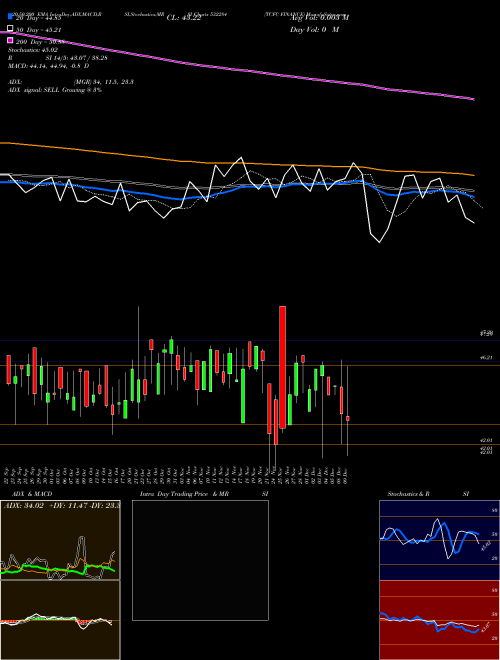Screen dimensions: 500x660
Task: Click the ADX (MGR) 34, 11.5, 23.3 readout
Action: pyautogui.click(x=71, y=82)
